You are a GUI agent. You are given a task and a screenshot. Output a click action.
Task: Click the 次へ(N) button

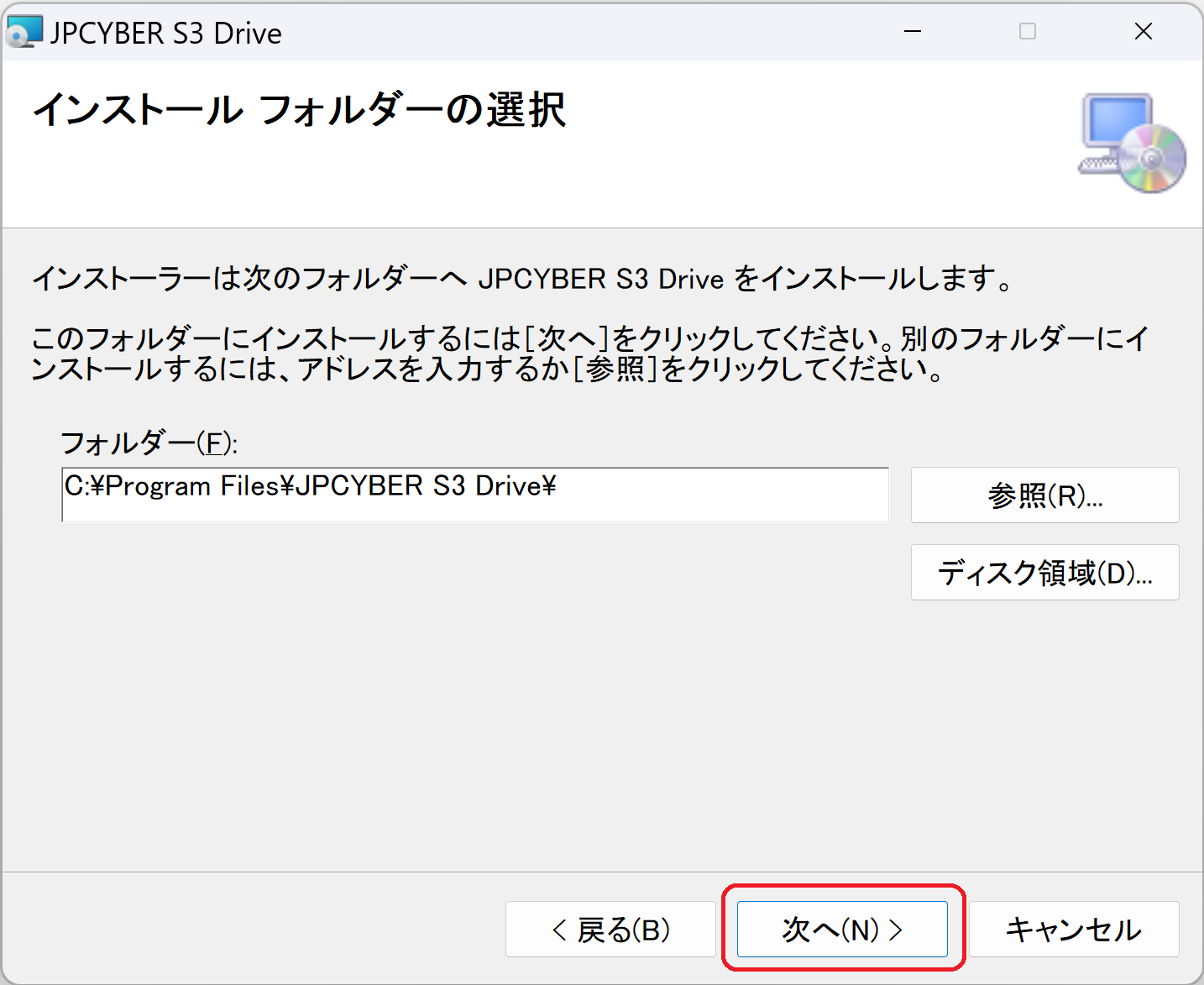click(x=842, y=929)
